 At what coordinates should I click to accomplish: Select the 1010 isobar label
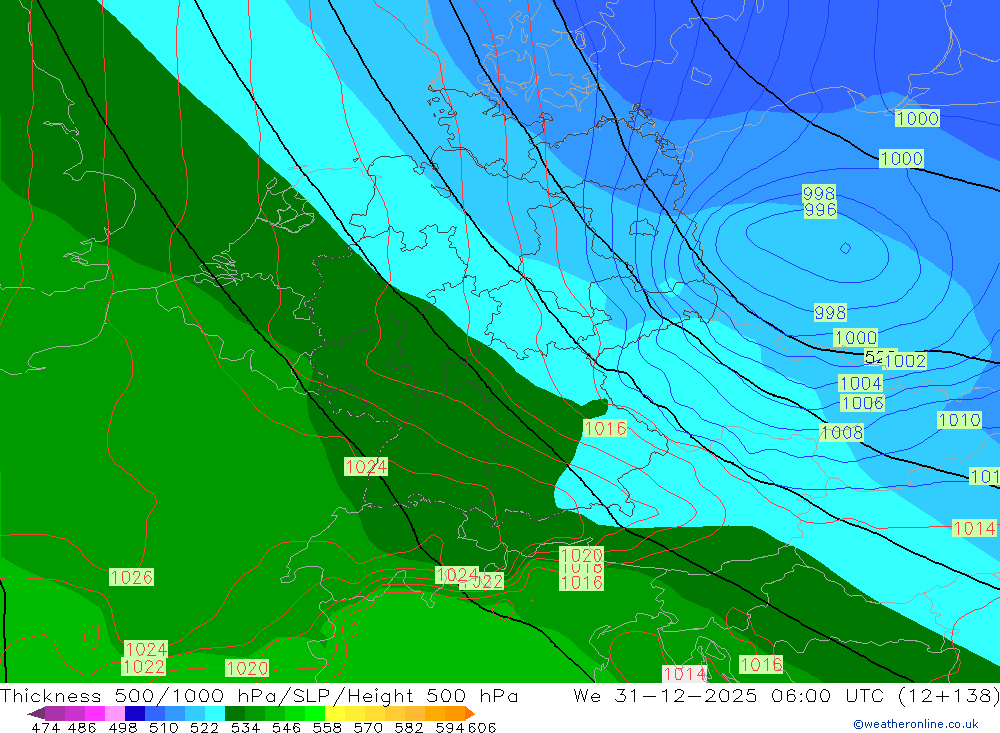click(x=959, y=420)
